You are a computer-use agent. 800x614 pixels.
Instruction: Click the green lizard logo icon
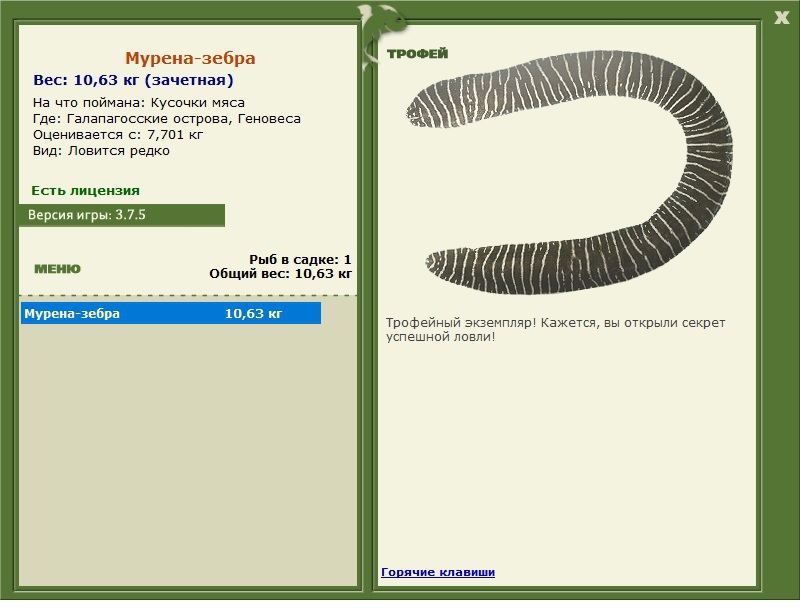pos(383,22)
